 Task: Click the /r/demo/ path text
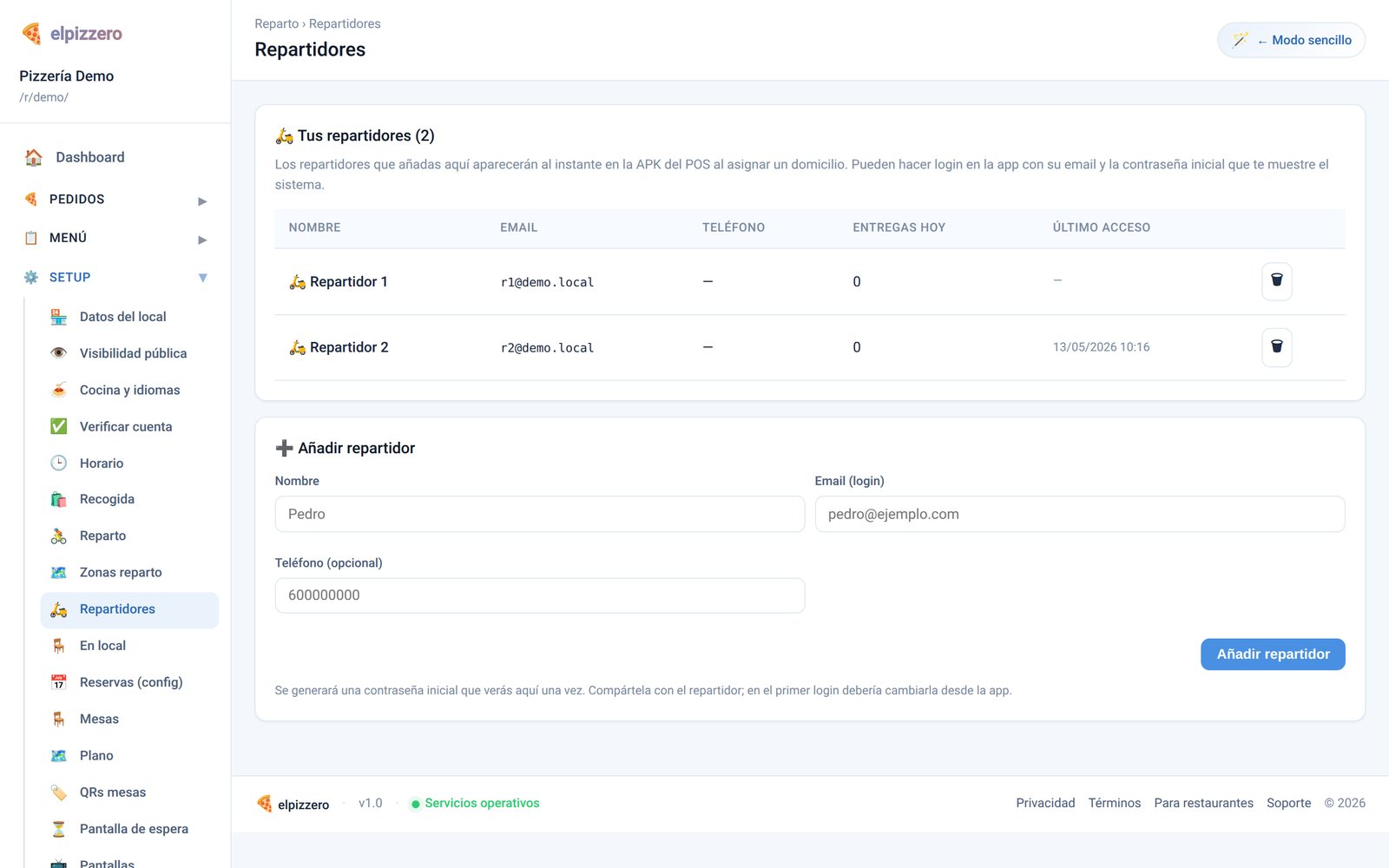coord(43,97)
